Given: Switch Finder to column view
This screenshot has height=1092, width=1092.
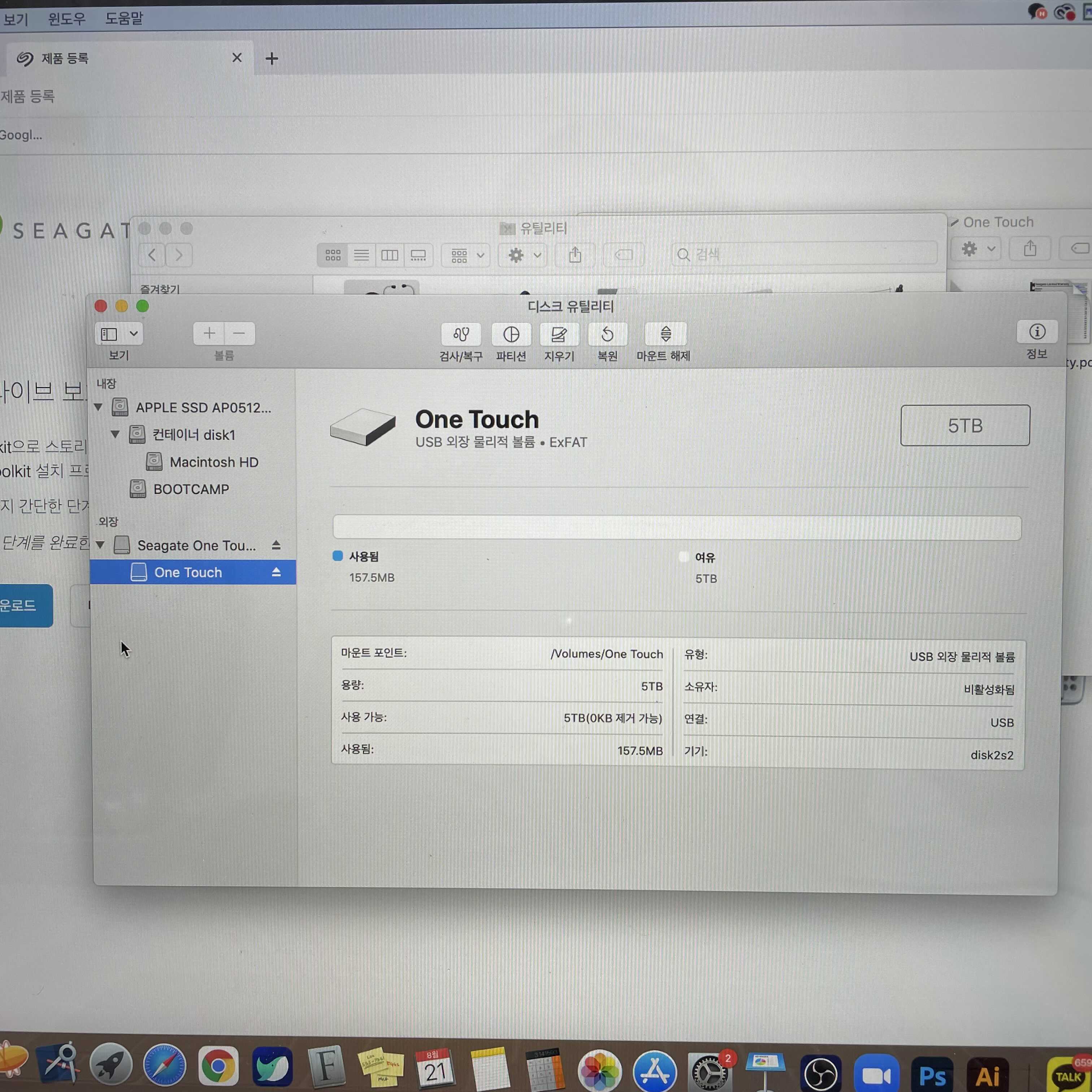Looking at the screenshot, I should point(389,255).
